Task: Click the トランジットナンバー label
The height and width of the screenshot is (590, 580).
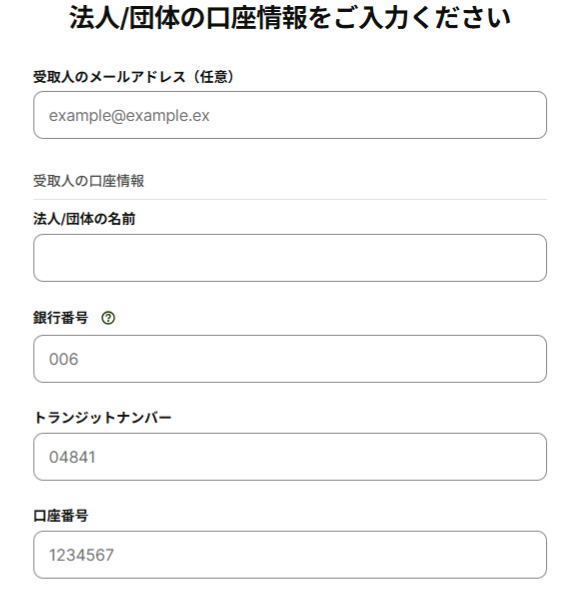Action: [103, 417]
